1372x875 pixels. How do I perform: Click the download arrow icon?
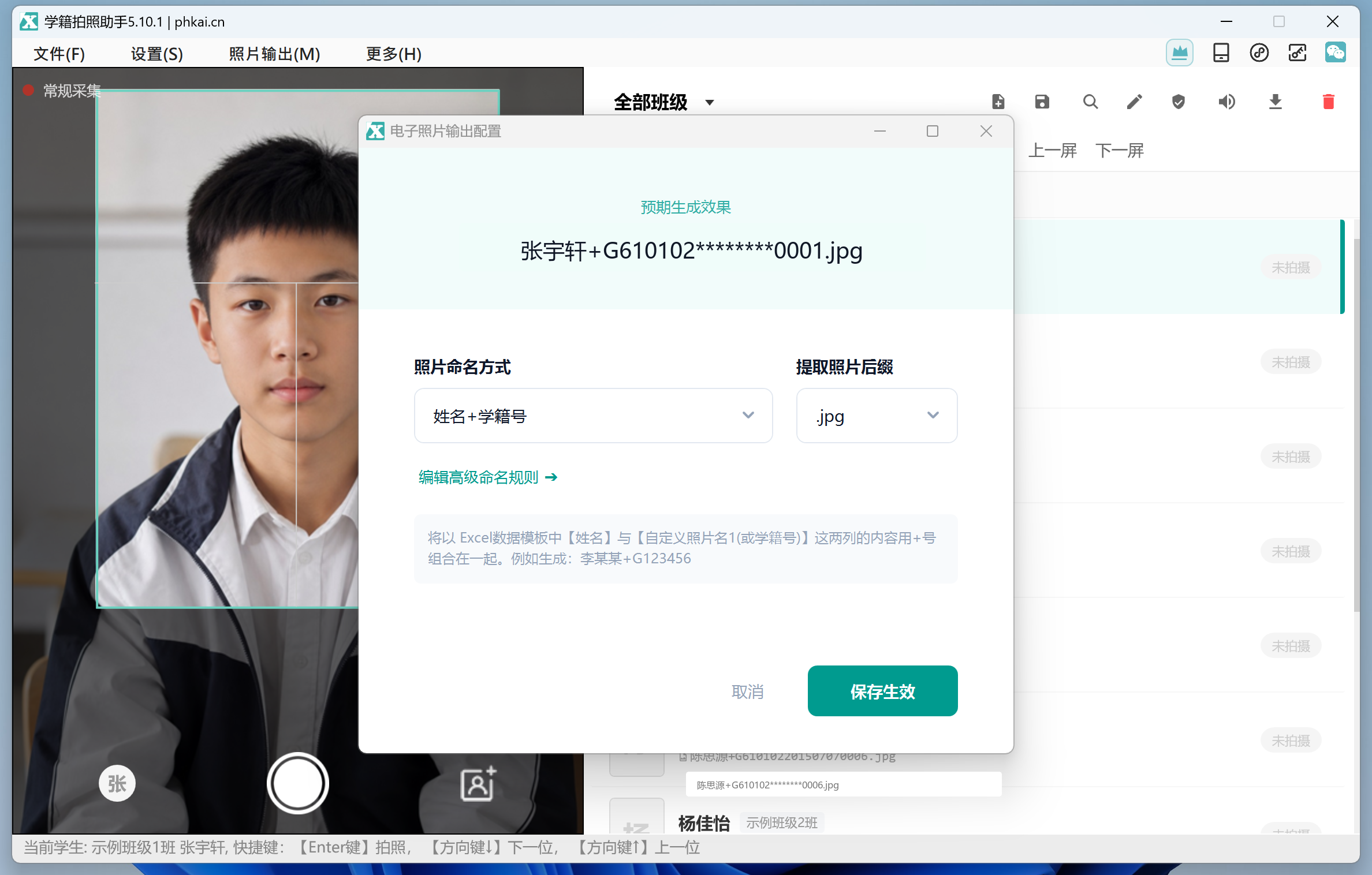click(1275, 102)
